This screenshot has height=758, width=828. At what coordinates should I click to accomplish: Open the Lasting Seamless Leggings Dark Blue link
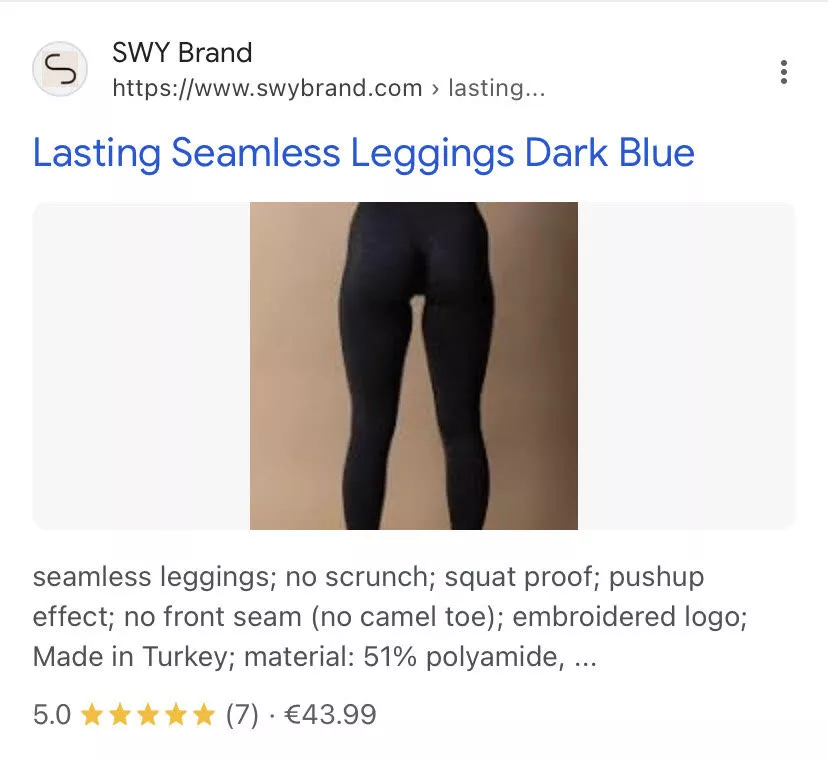[x=363, y=153]
